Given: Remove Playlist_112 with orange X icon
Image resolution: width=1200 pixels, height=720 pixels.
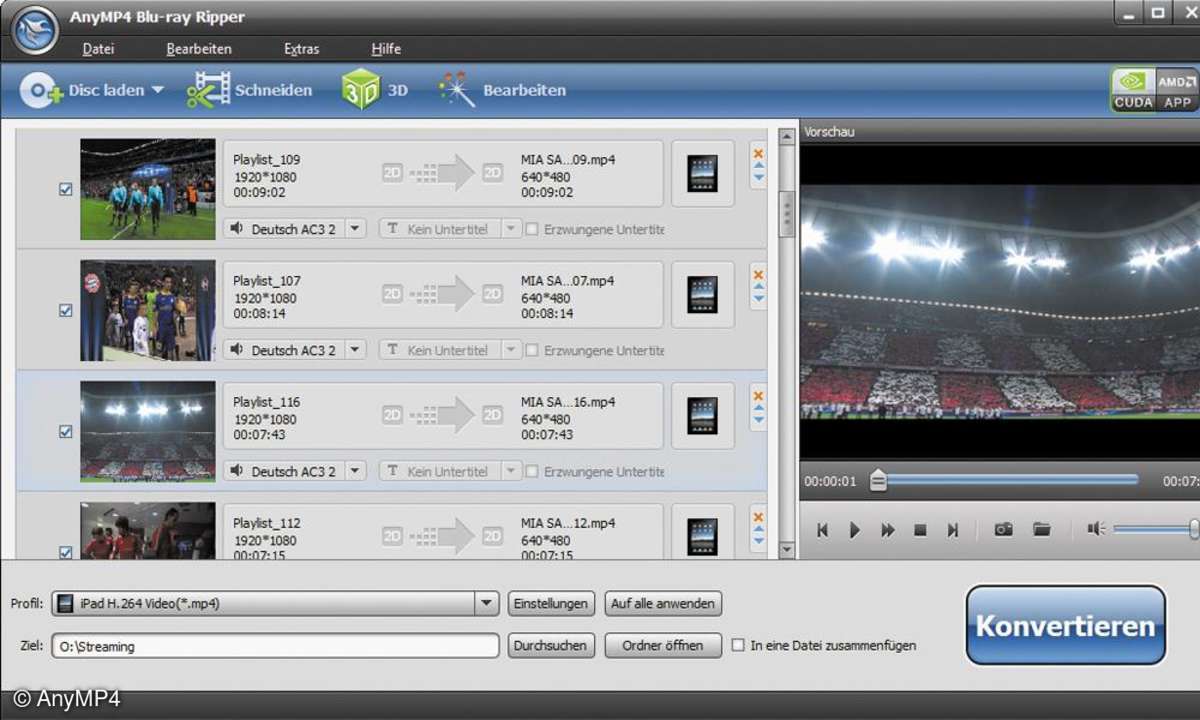Looking at the screenshot, I should [758, 517].
